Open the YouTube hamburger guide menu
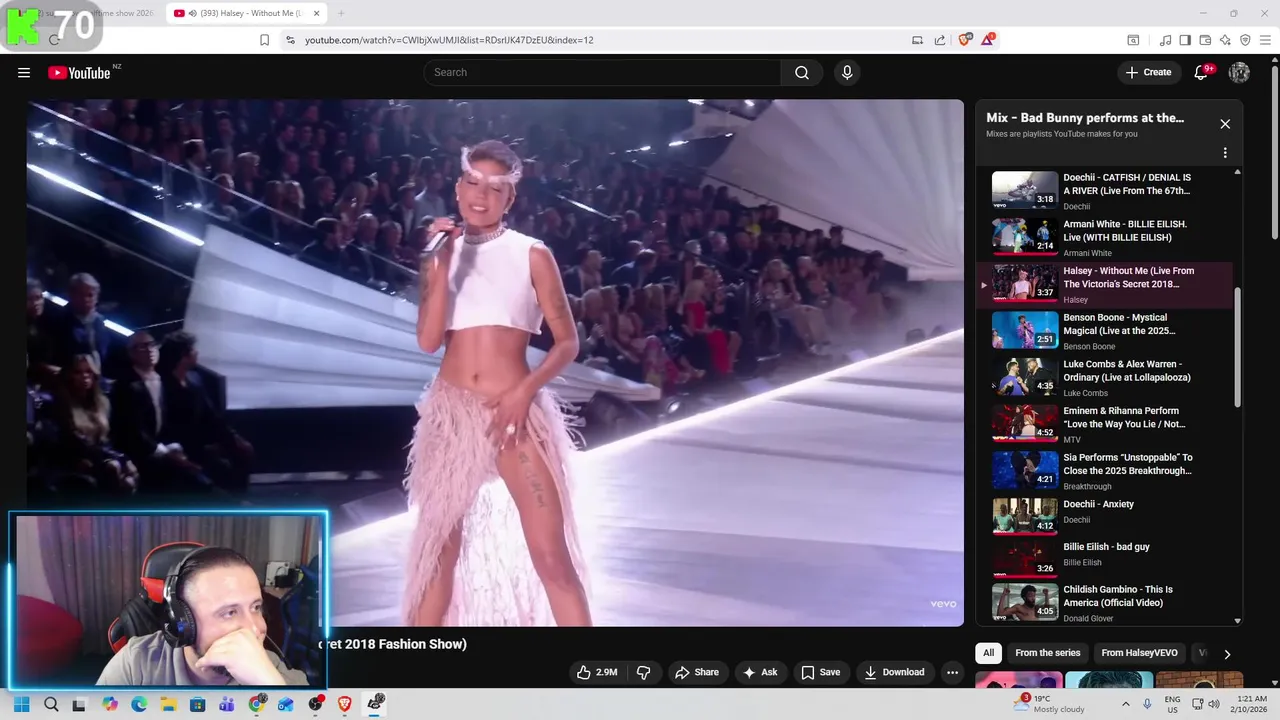Image resolution: width=1280 pixels, height=720 pixels. 24,72
